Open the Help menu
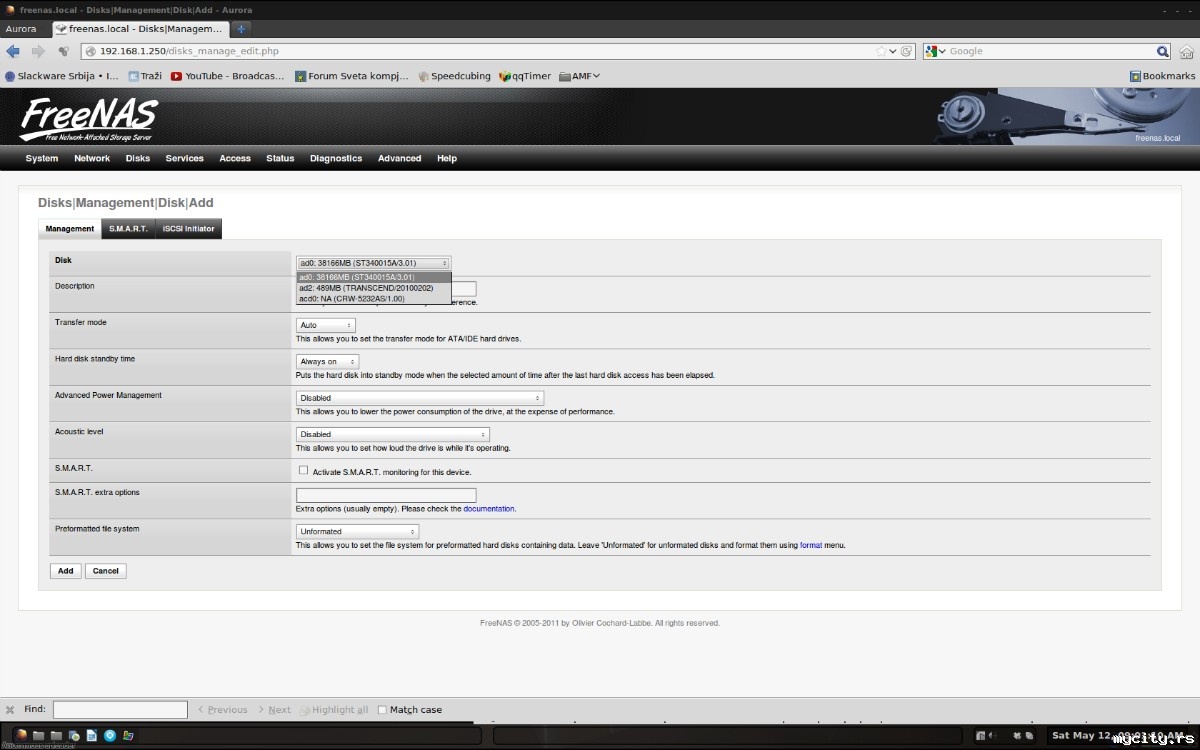 point(447,158)
